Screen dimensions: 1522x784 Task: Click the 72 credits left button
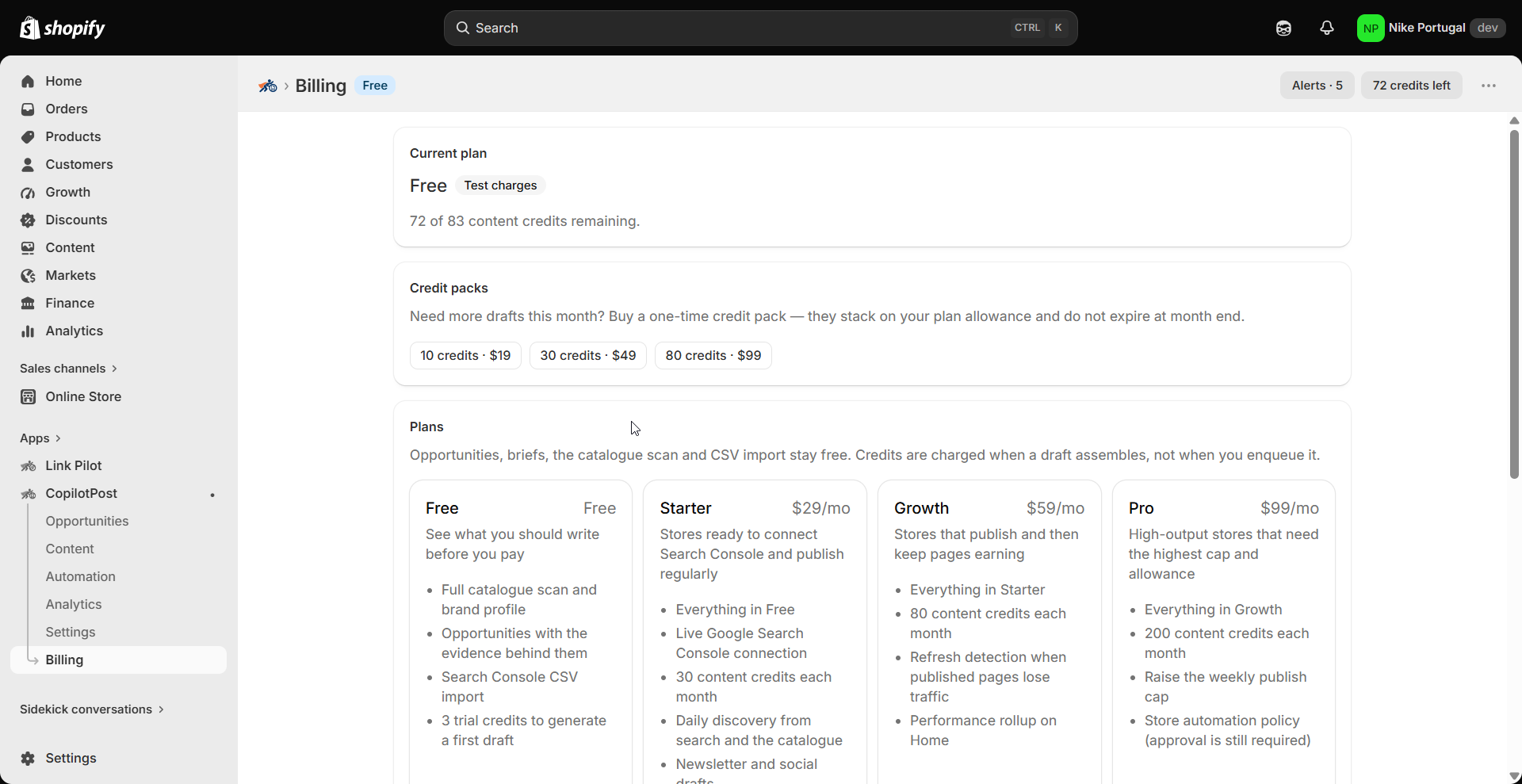click(1412, 86)
